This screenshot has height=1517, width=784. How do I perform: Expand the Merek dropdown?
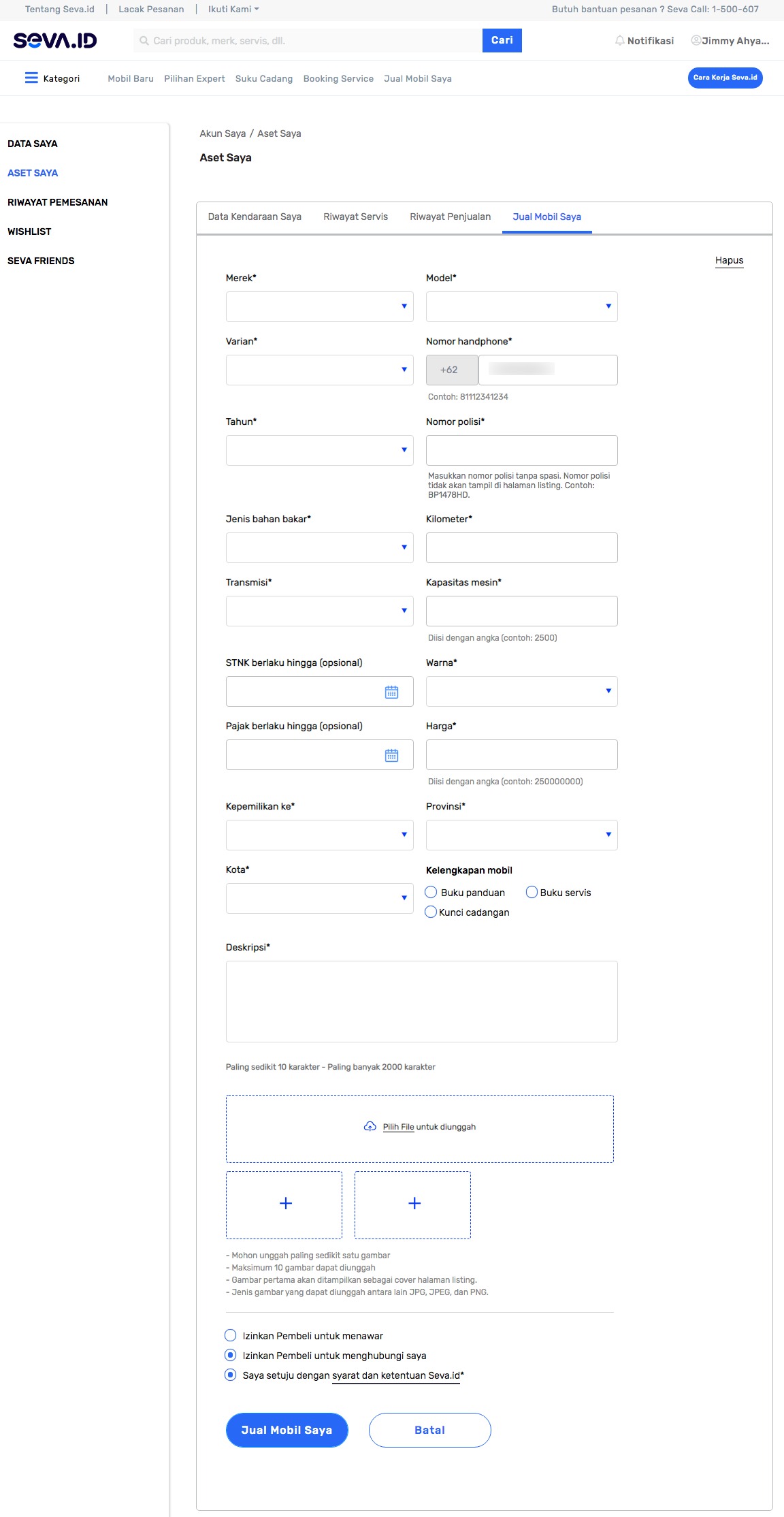tap(320, 306)
